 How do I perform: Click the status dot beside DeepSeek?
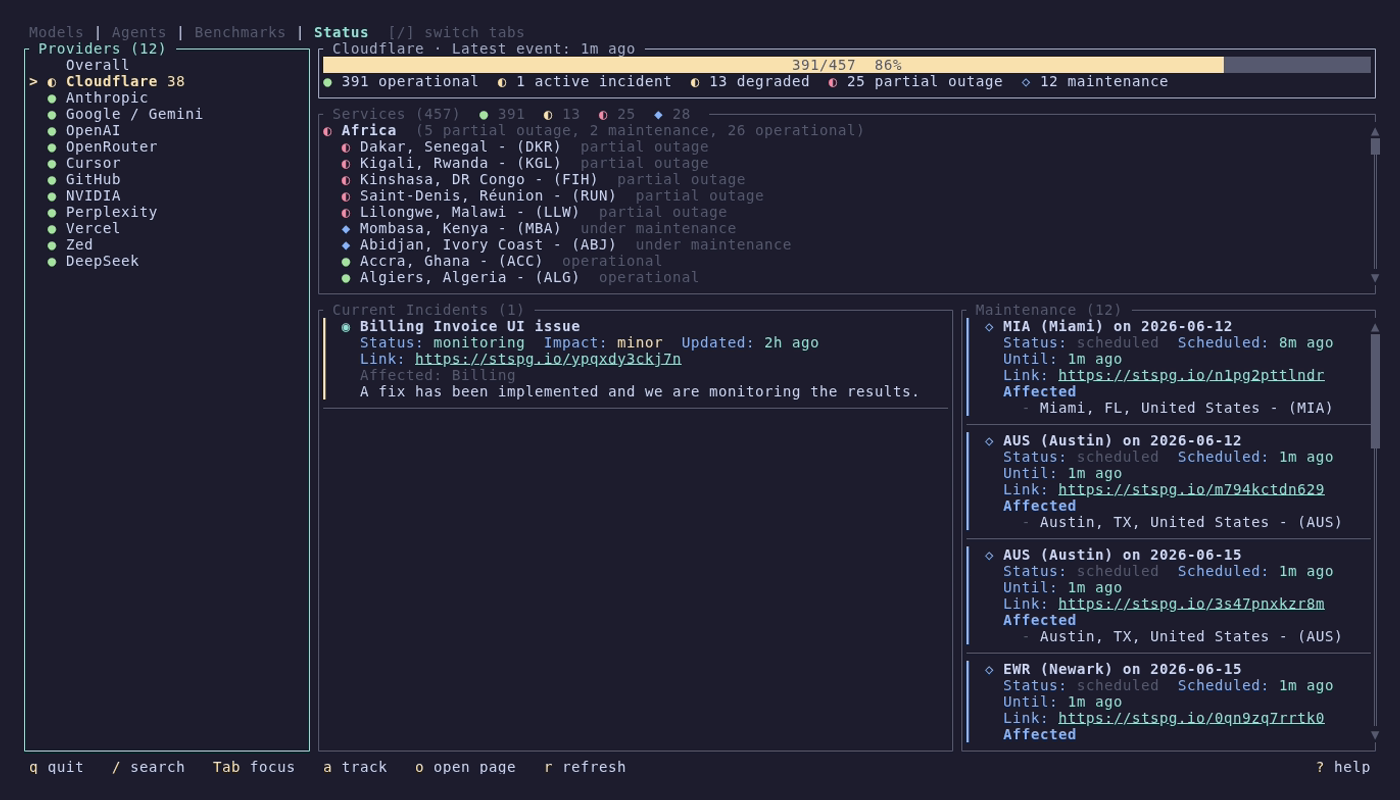pyautogui.click(x=52, y=261)
